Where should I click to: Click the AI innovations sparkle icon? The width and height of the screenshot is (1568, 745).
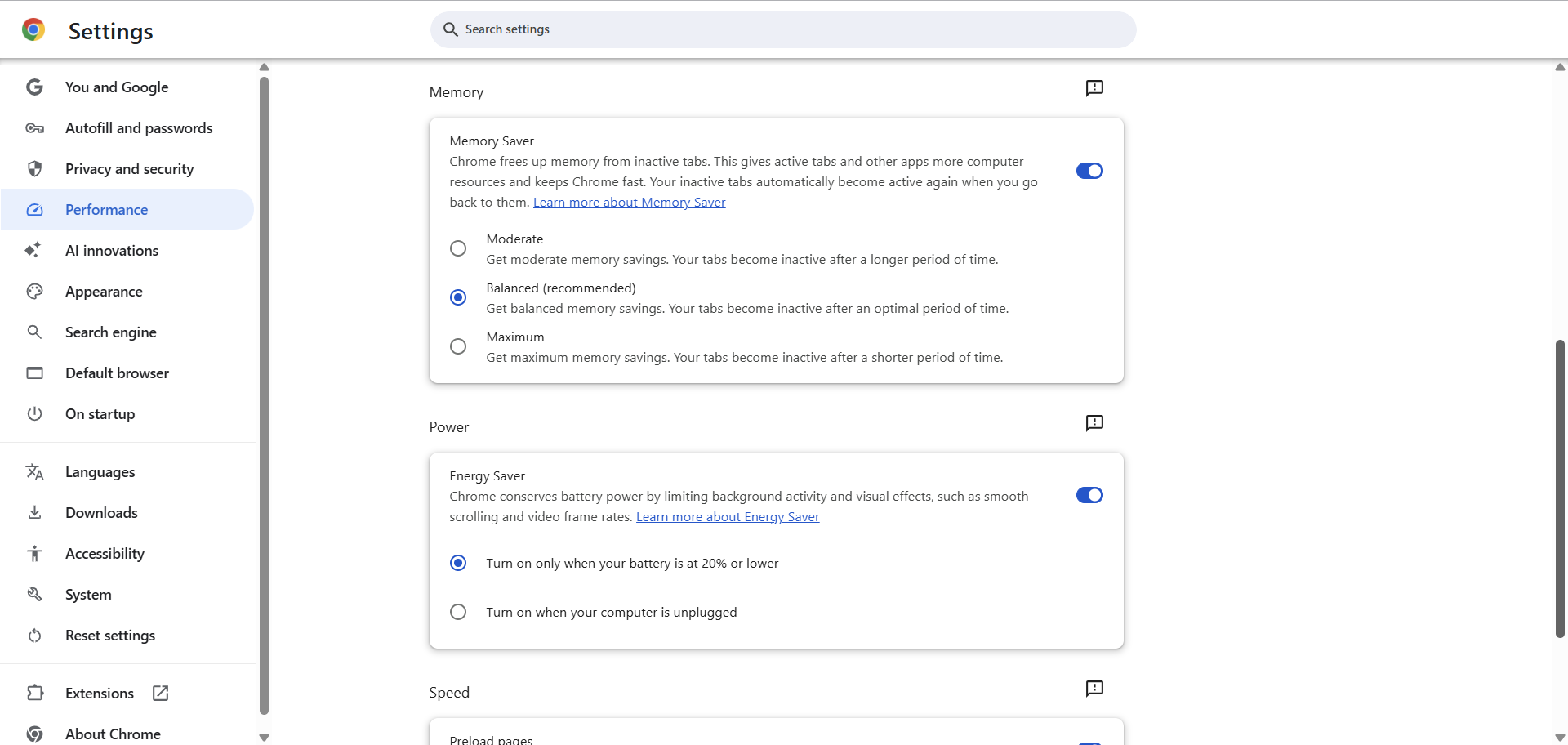pyautogui.click(x=33, y=251)
